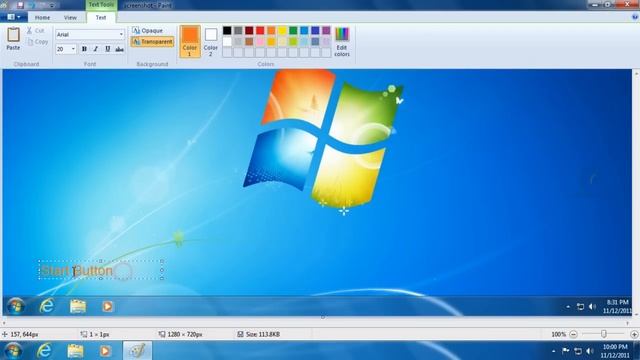
Task: Click the Cut scissors command
Action: coord(36,31)
